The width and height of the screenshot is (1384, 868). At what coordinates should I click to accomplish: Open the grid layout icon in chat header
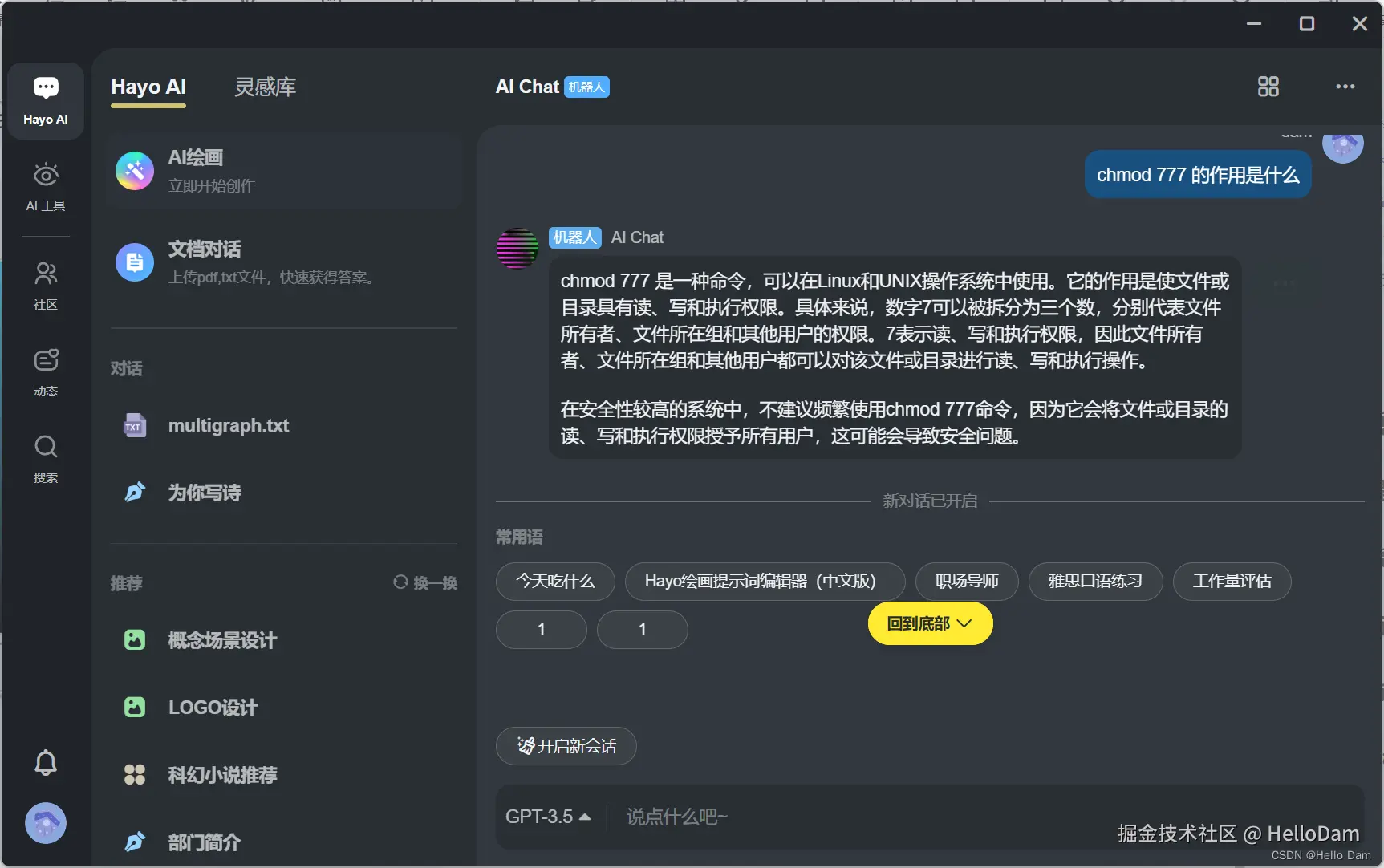click(x=1268, y=87)
